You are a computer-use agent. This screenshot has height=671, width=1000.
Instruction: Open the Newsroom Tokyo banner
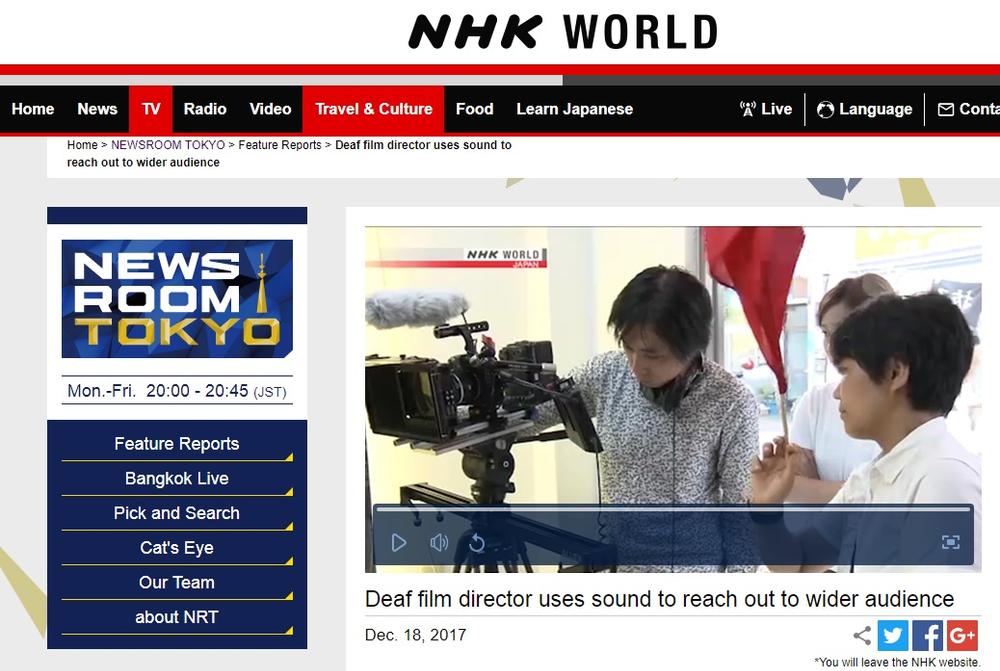coord(177,299)
